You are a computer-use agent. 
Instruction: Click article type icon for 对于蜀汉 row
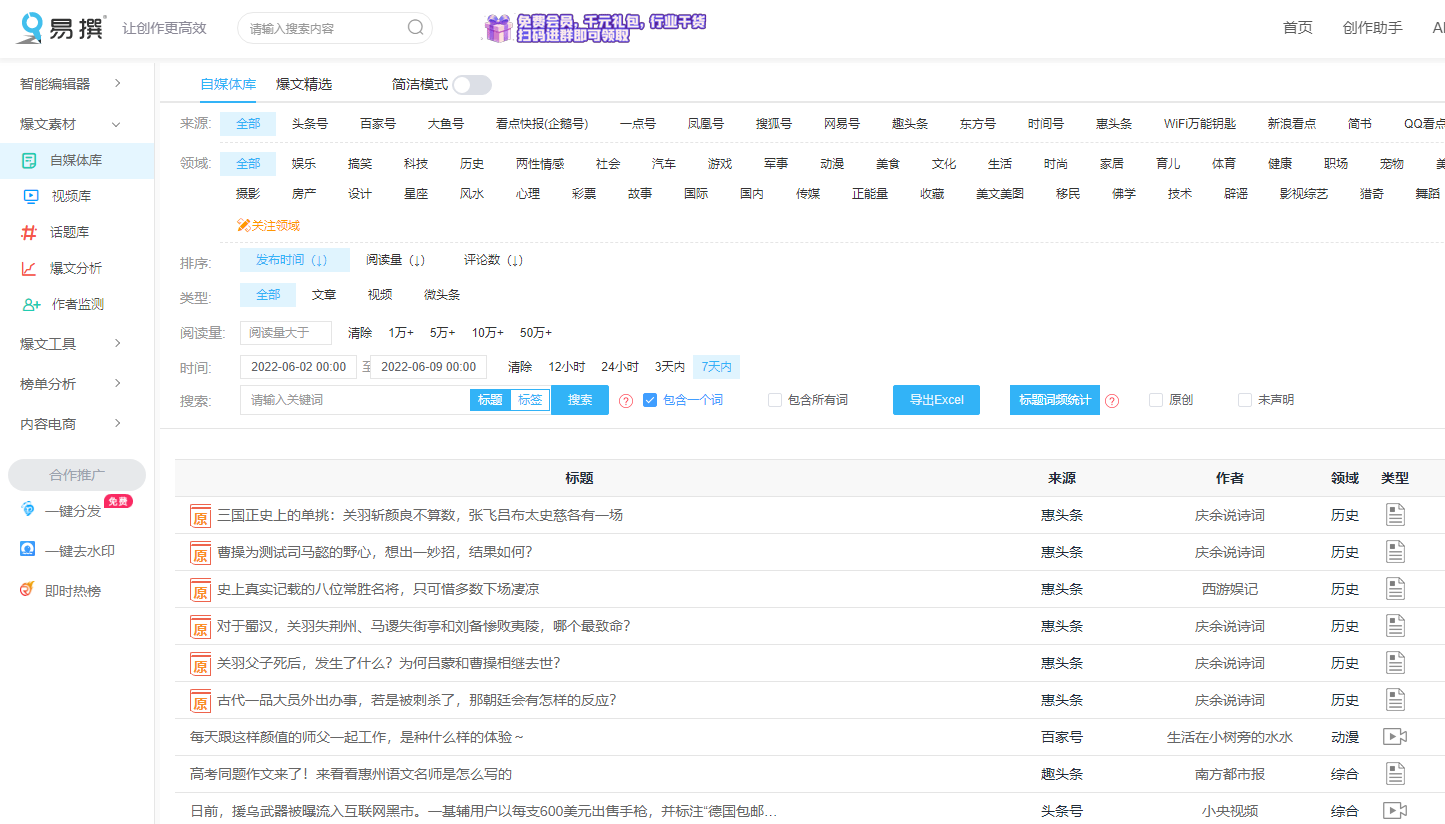tap(1395, 626)
